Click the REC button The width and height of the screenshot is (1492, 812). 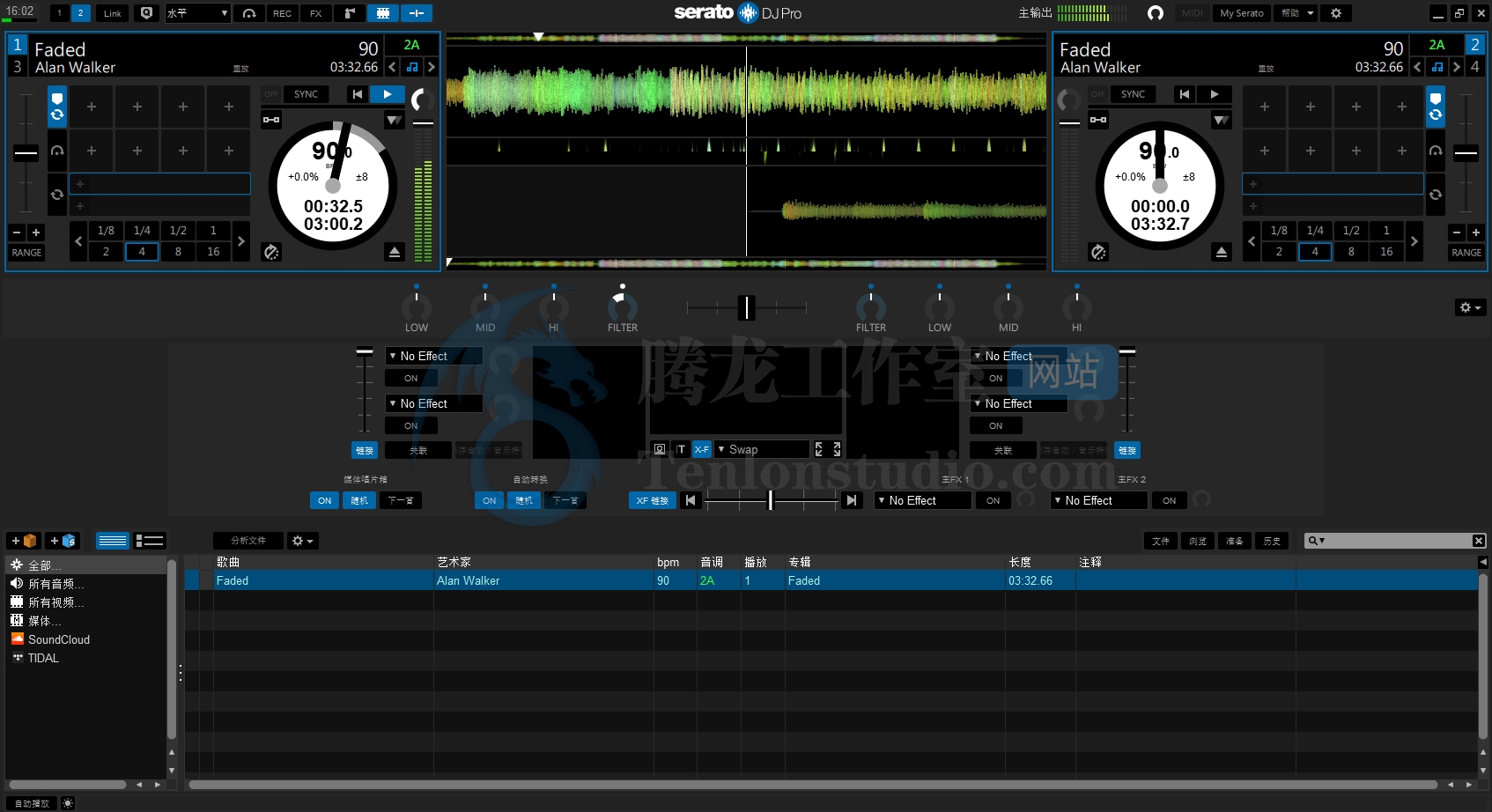282,13
